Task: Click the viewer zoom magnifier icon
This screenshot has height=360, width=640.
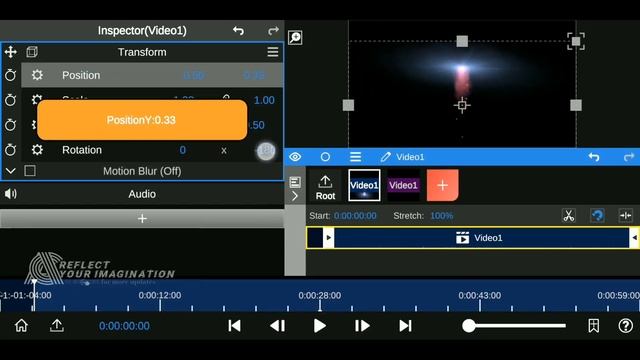Action: (295, 38)
